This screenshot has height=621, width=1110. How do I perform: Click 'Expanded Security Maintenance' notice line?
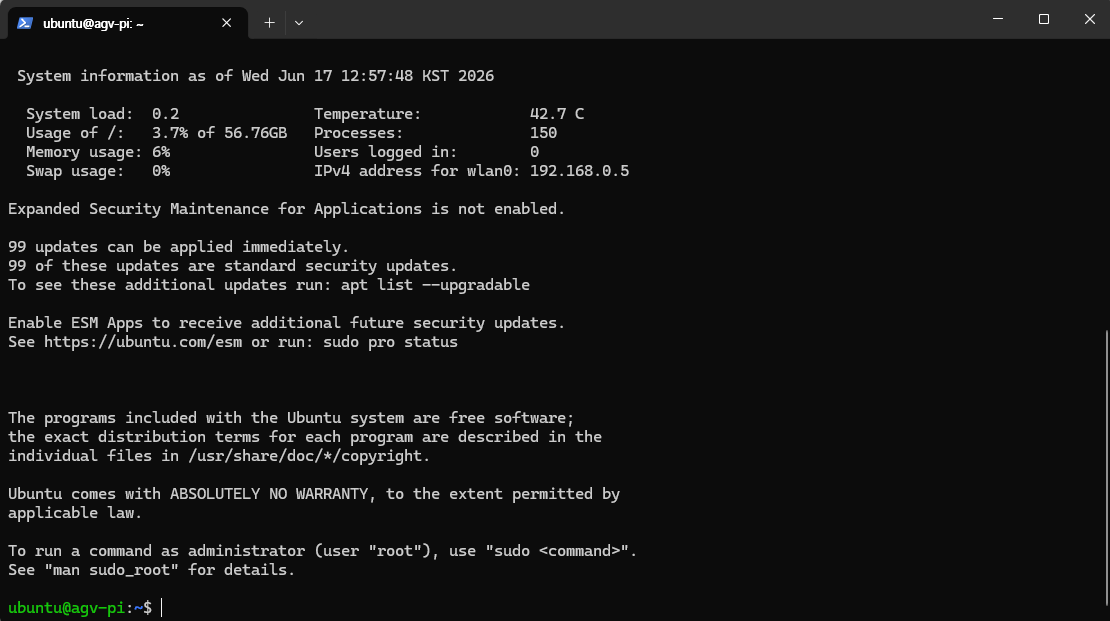coord(287,209)
